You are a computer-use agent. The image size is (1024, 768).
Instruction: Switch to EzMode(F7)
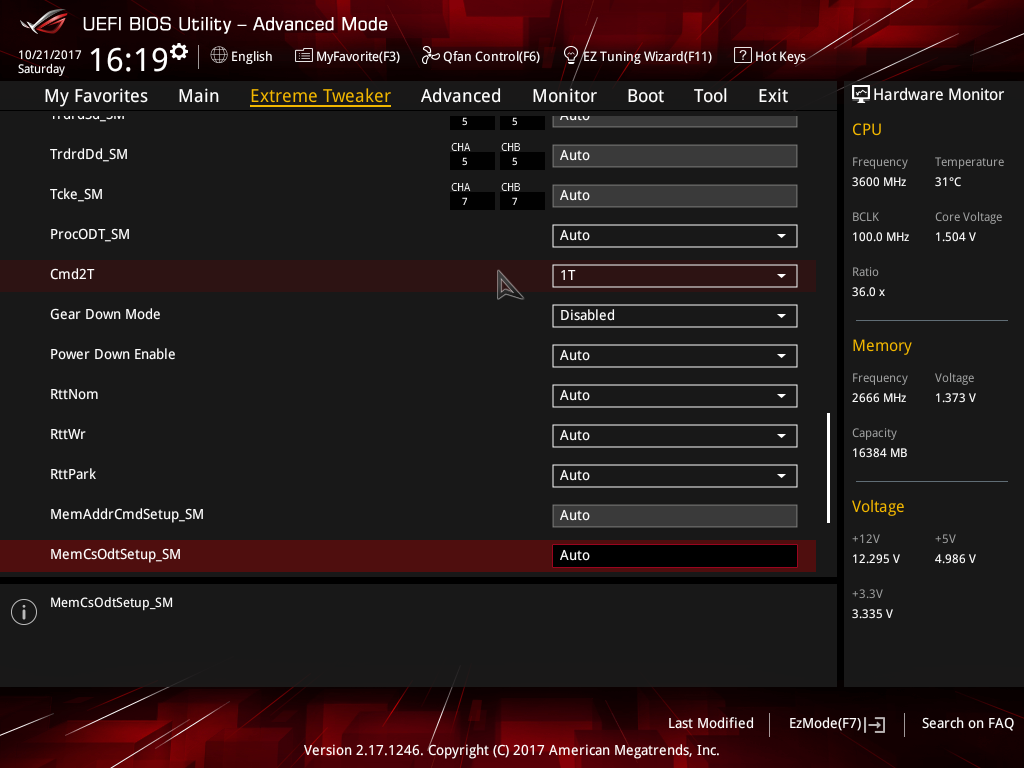click(837, 724)
